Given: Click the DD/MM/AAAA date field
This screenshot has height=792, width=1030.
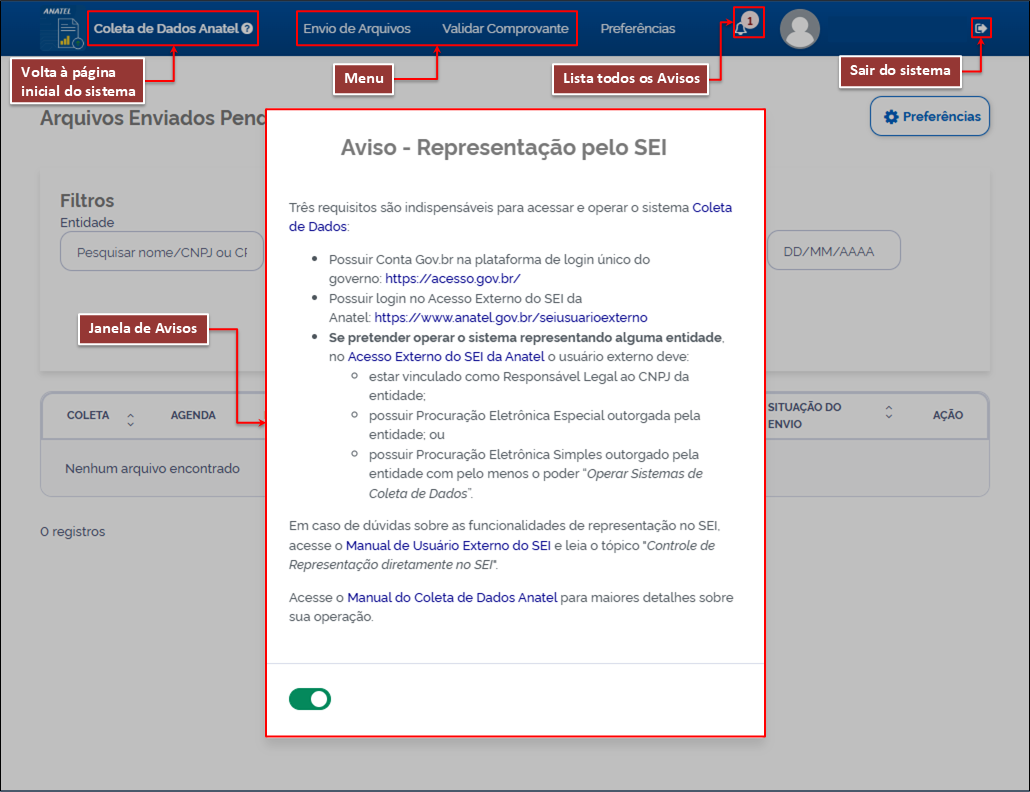Looking at the screenshot, I should coord(833,251).
